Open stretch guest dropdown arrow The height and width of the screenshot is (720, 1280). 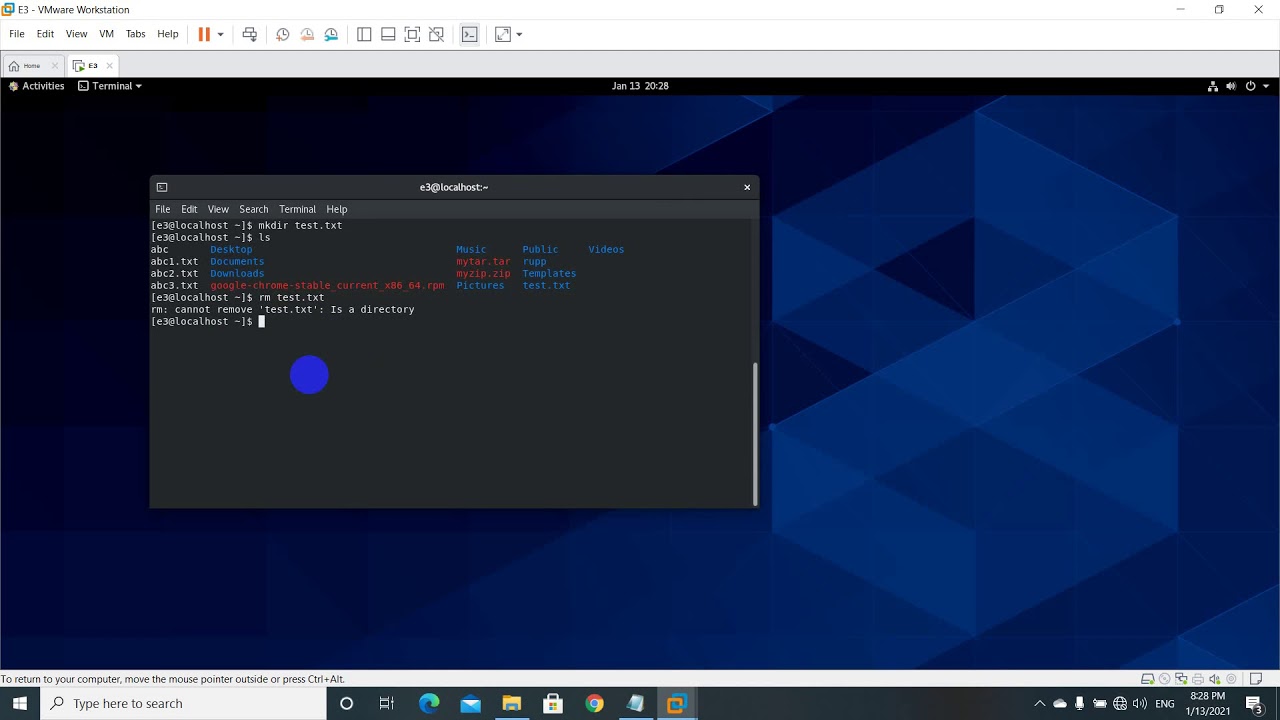point(519,34)
